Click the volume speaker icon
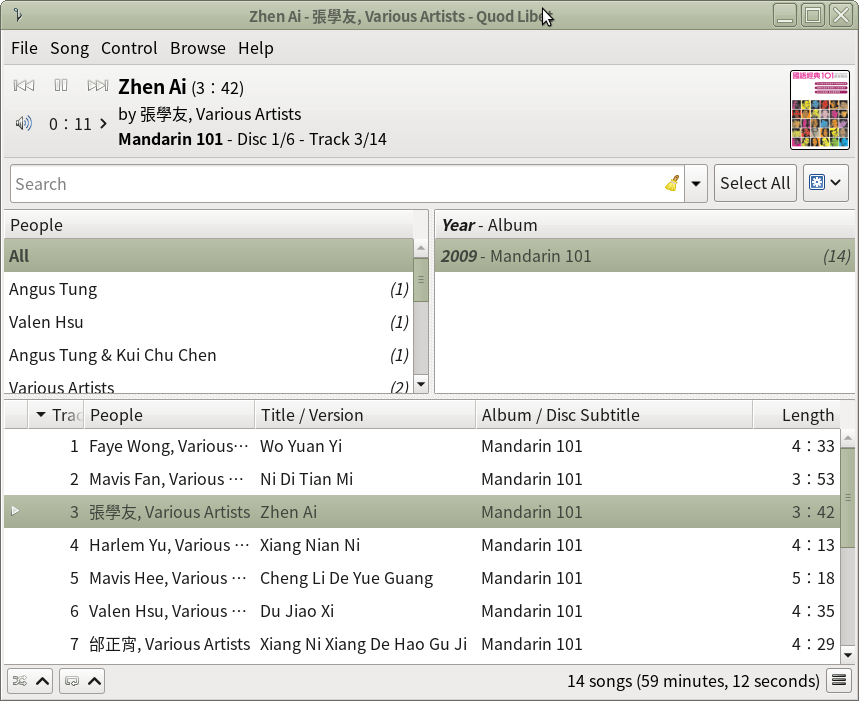Viewport: 859px width, 701px height. pos(24,124)
